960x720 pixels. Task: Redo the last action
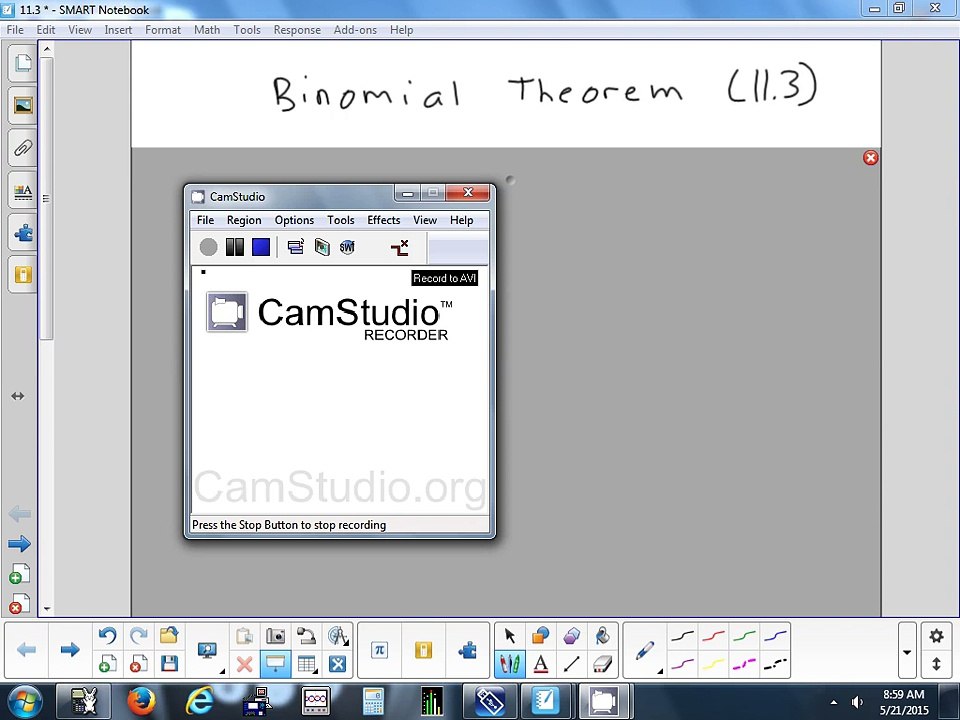click(x=139, y=636)
